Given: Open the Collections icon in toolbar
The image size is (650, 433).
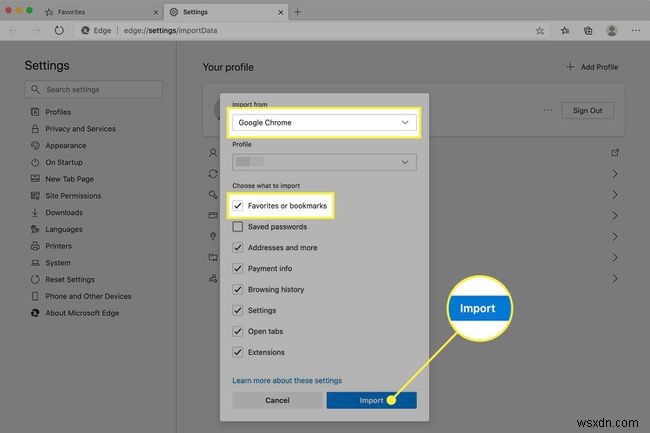Looking at the screenshot, I should tap(588, 31).
